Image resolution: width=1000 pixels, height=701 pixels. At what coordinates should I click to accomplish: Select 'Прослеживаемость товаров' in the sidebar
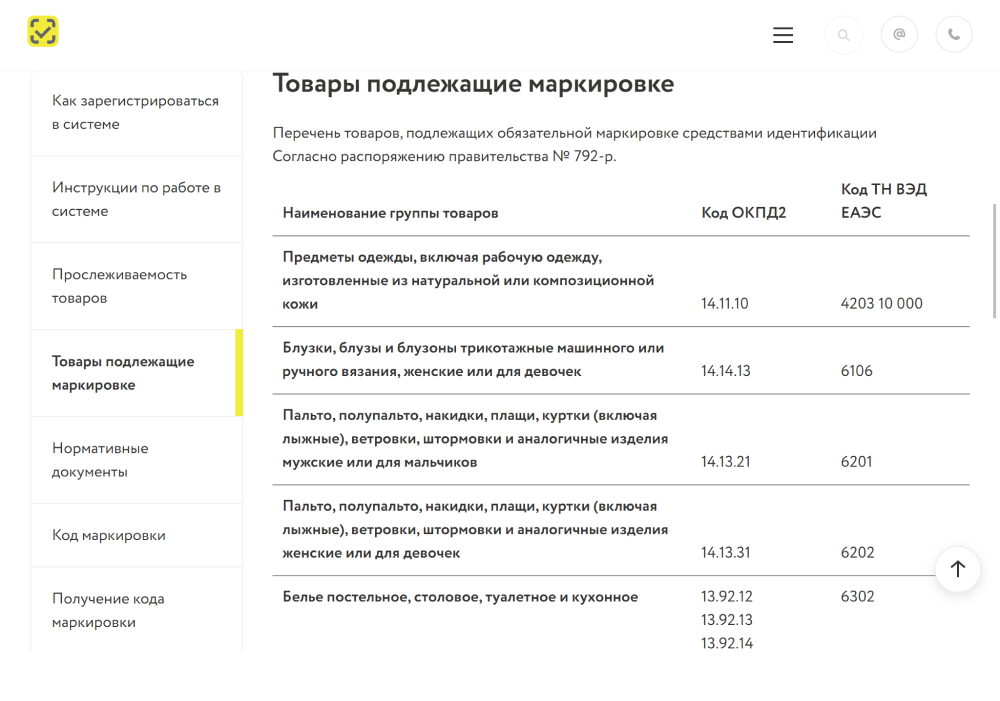point(120,286)
